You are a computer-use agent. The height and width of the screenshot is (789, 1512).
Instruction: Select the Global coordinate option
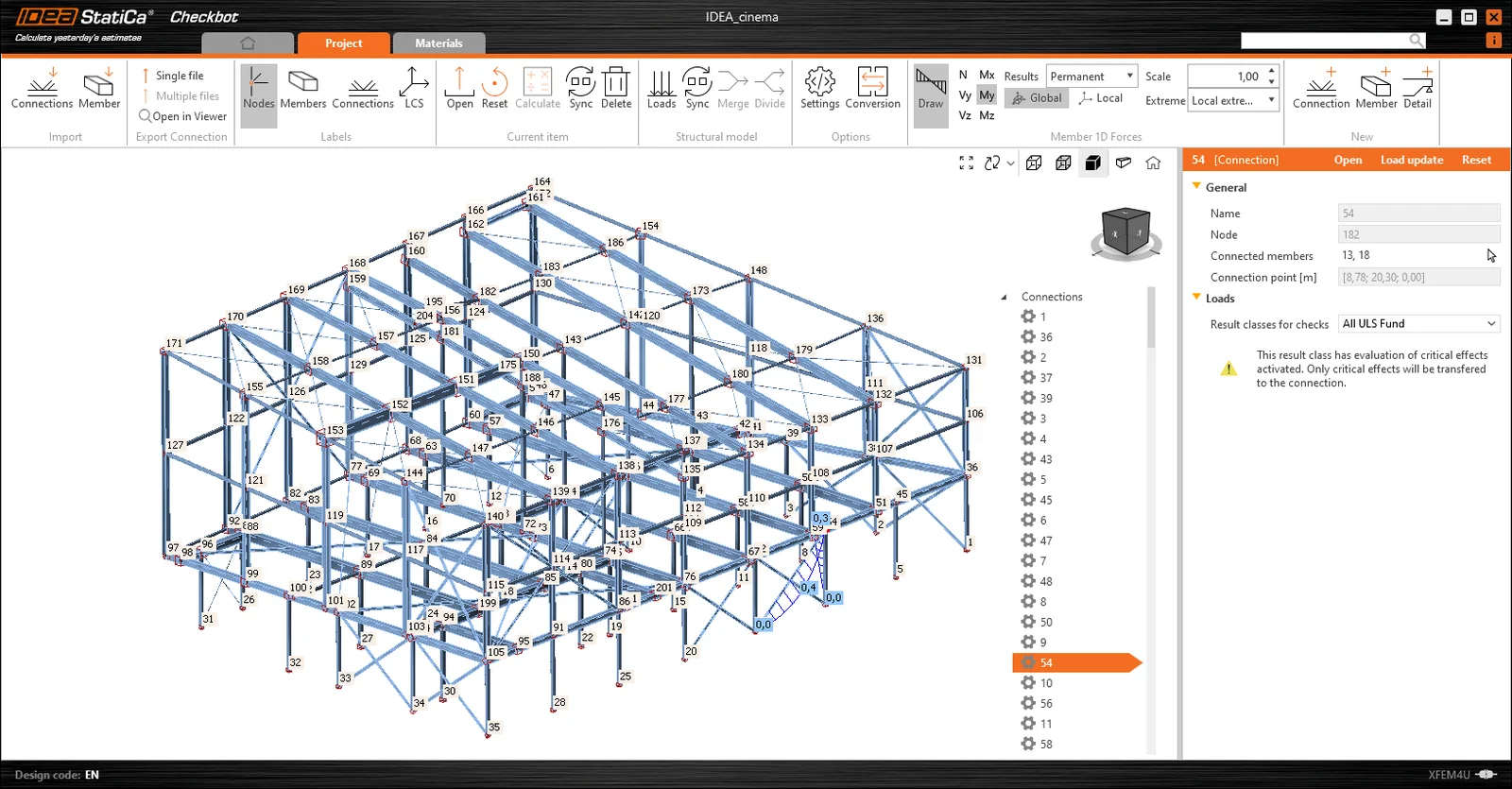click(x=1037, y=98)
